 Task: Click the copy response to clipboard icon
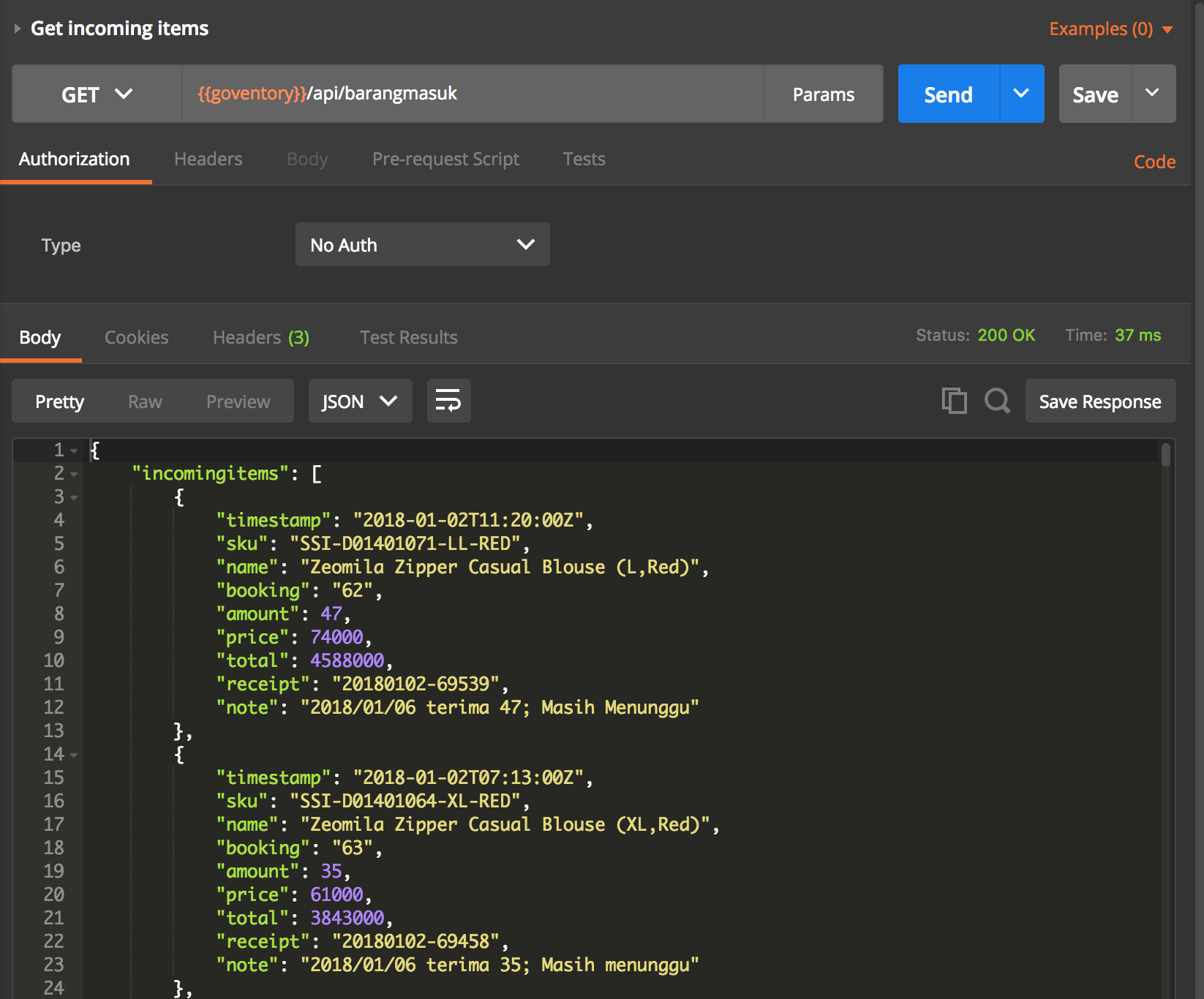click(x=955, y=401)
